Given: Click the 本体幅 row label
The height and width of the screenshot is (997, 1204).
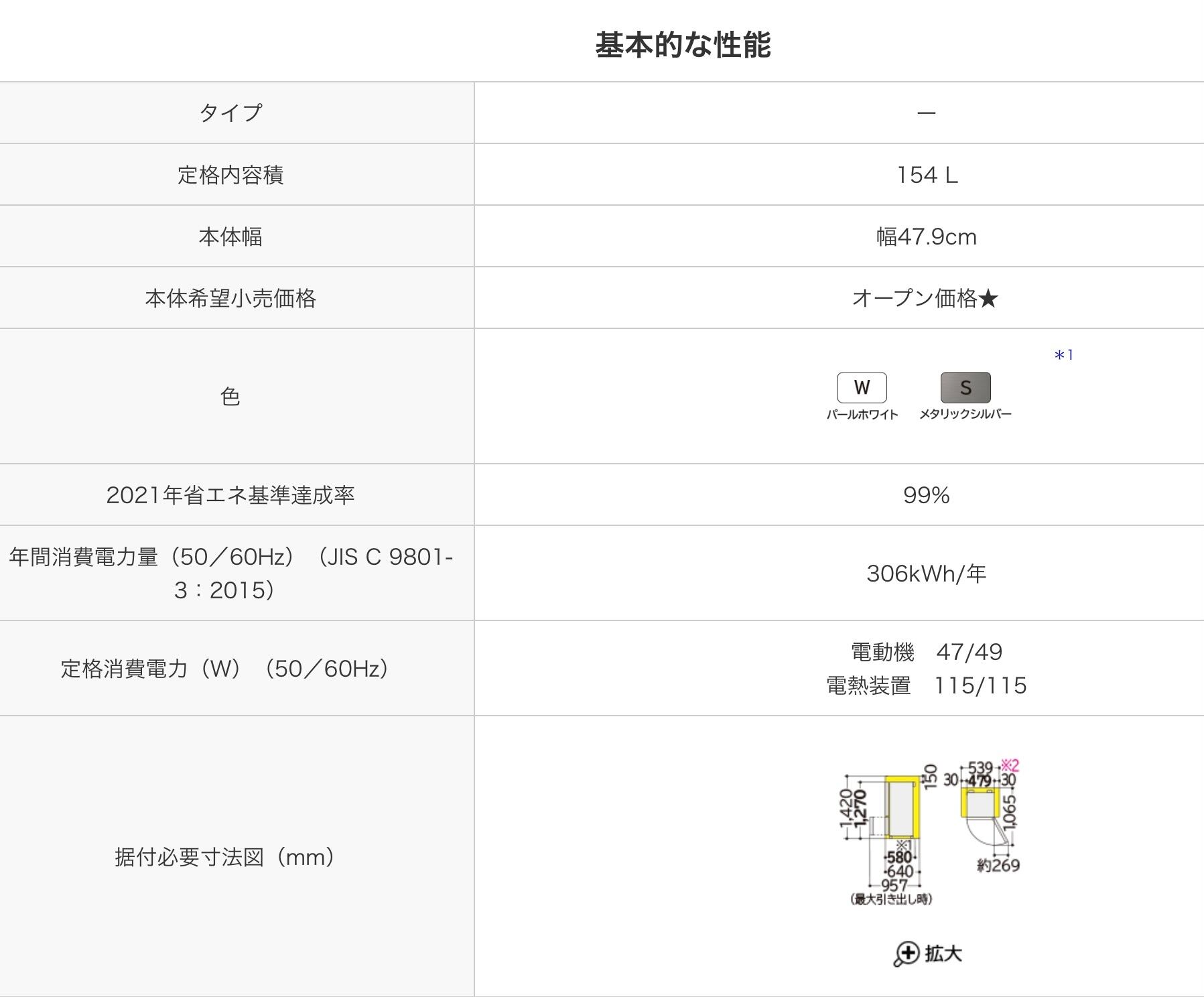Looking at the screenshot, I should 230,237.
